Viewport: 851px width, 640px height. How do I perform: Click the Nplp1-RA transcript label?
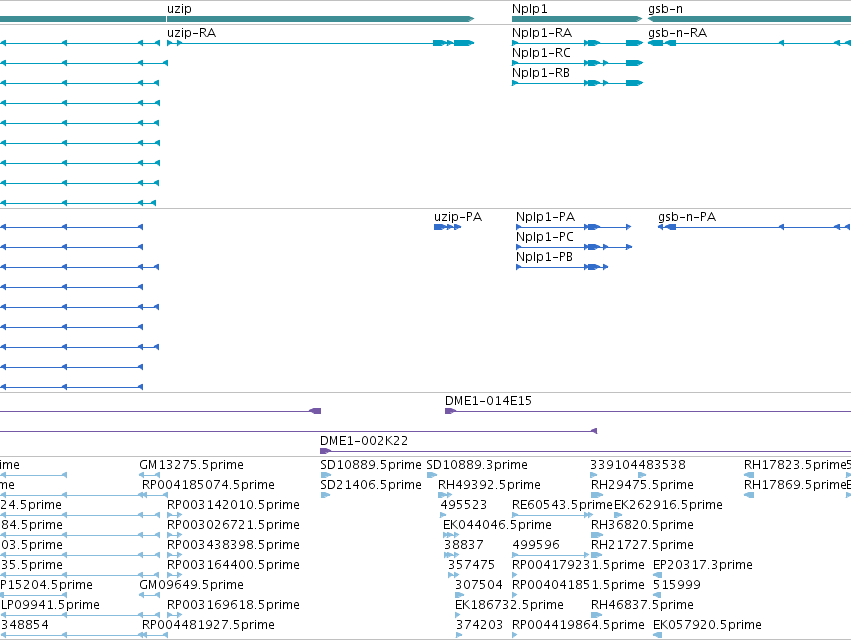(x=542, y=33)
